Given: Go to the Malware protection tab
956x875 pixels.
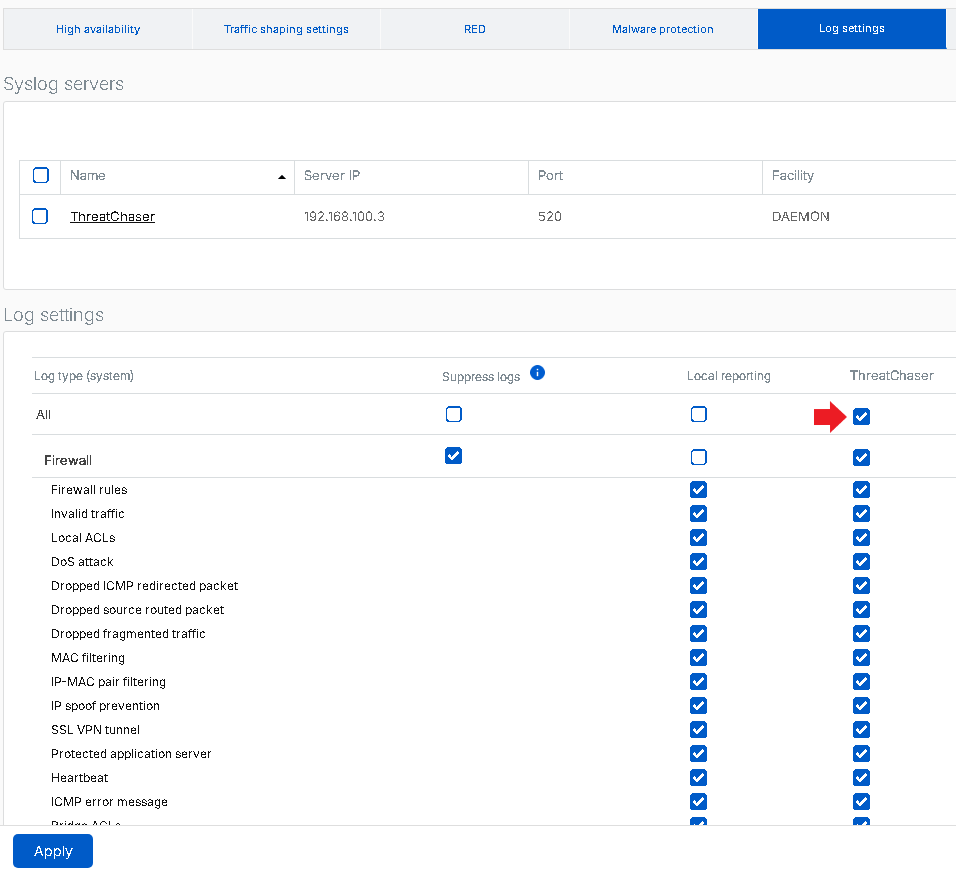Looking at the screenshot, I should click(x=663, y=29).
